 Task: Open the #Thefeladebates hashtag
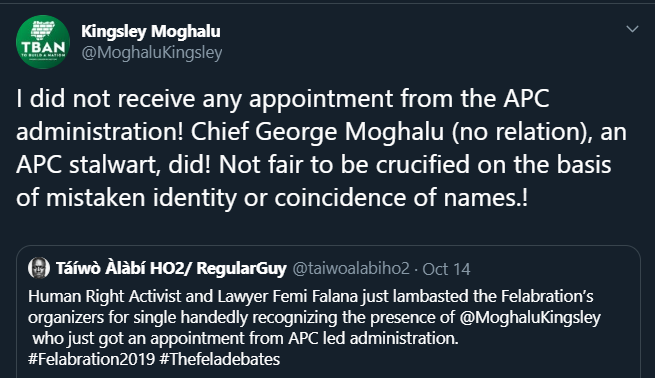[220, 359]
